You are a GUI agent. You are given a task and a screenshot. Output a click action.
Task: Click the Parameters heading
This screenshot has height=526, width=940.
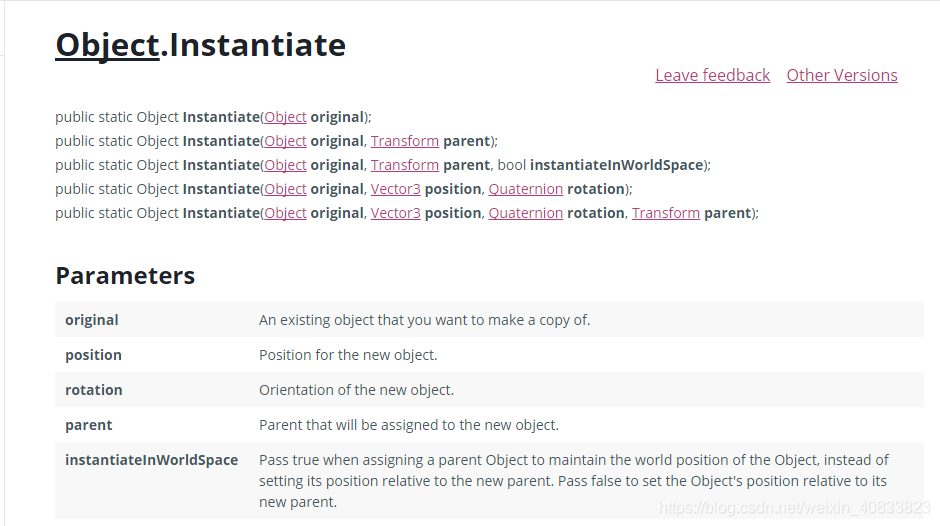pyautogui.click(x=125, y=276)
